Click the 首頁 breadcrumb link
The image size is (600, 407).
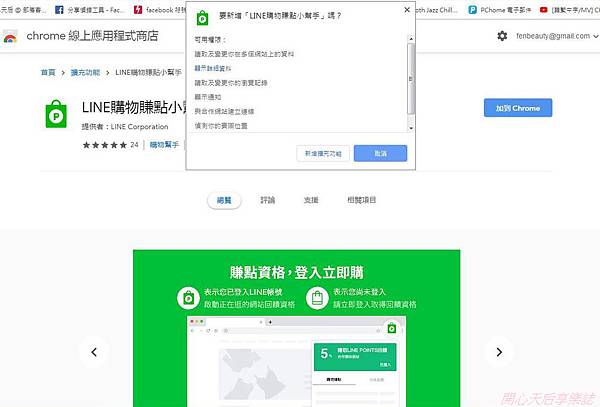coord(48,72)
